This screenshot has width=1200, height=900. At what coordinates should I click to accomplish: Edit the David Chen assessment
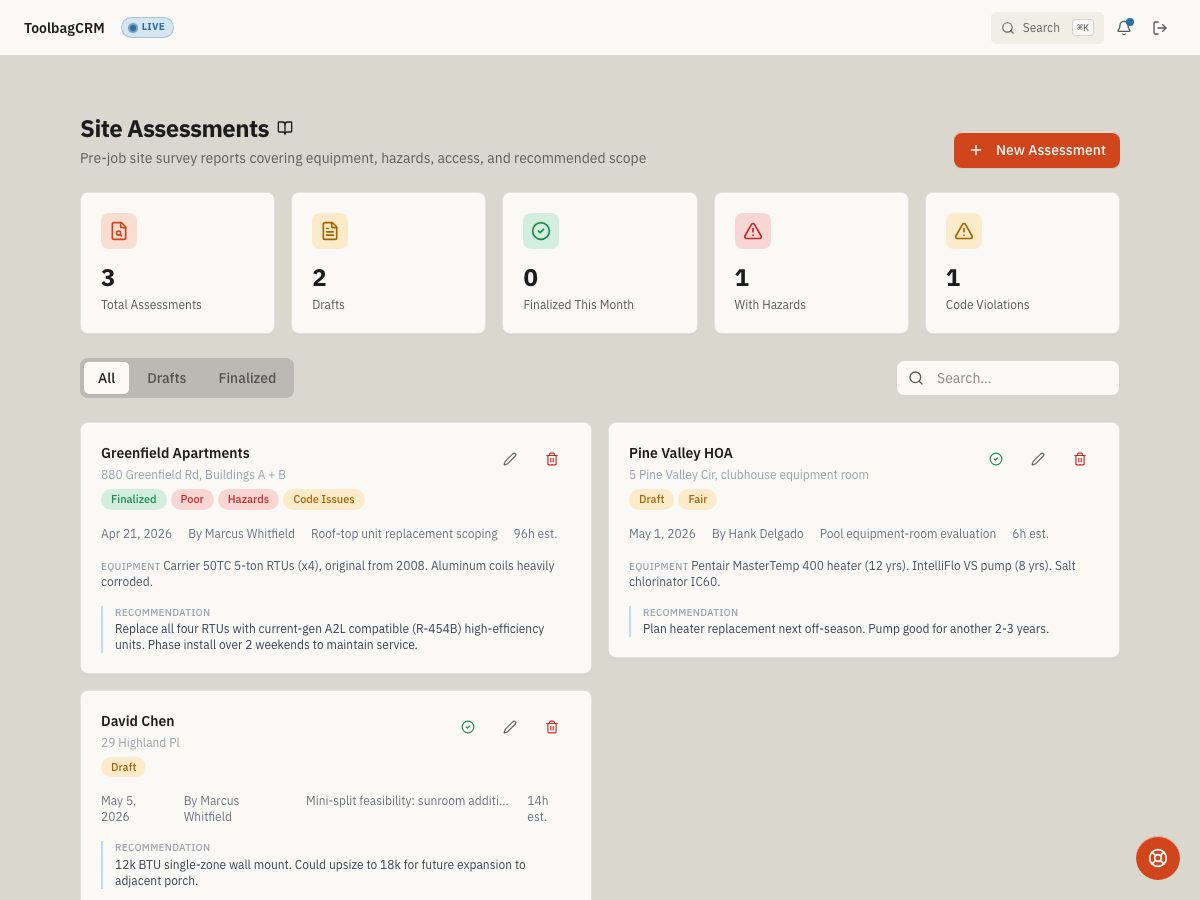[510, 727]
